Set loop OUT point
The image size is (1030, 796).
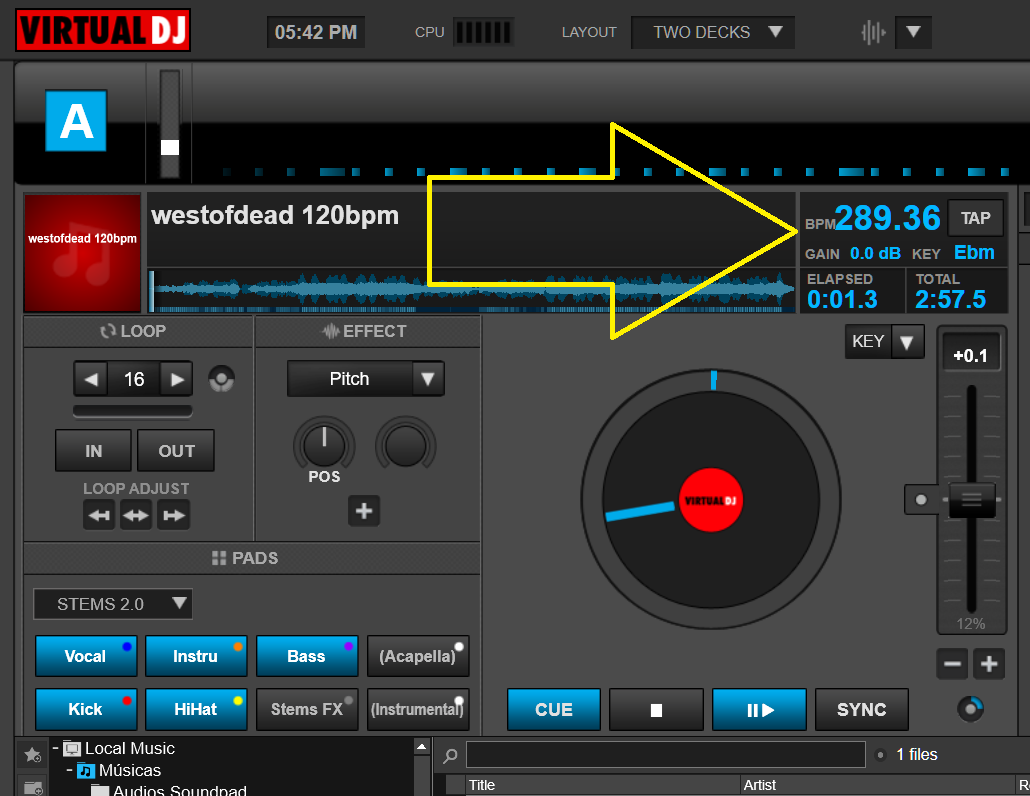pos(176,451)
